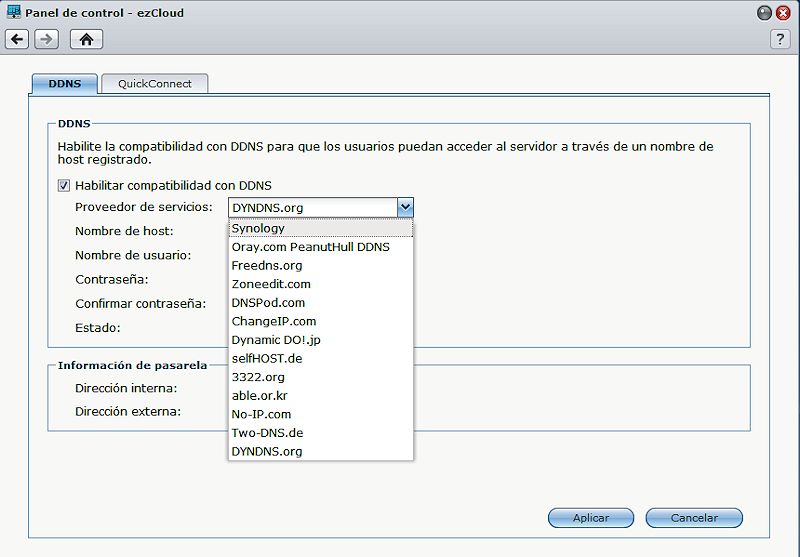Pick ChangeIP.com as service provider
Viewport: 800px width, 557px height.
(x=321, y=321)
